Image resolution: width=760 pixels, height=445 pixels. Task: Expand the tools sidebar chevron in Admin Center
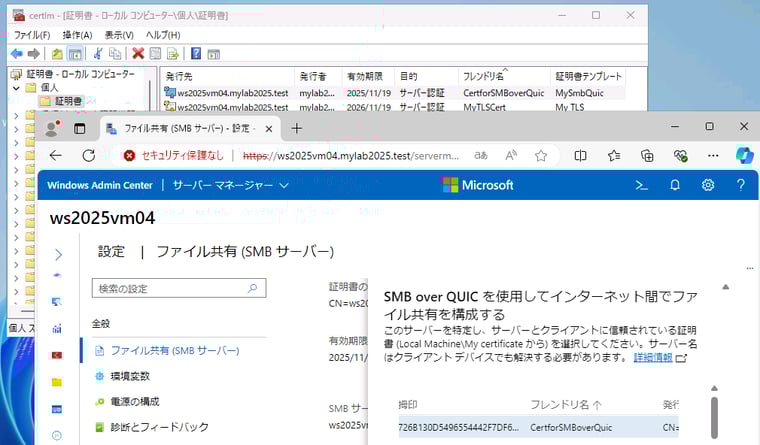tap(58, 254)
